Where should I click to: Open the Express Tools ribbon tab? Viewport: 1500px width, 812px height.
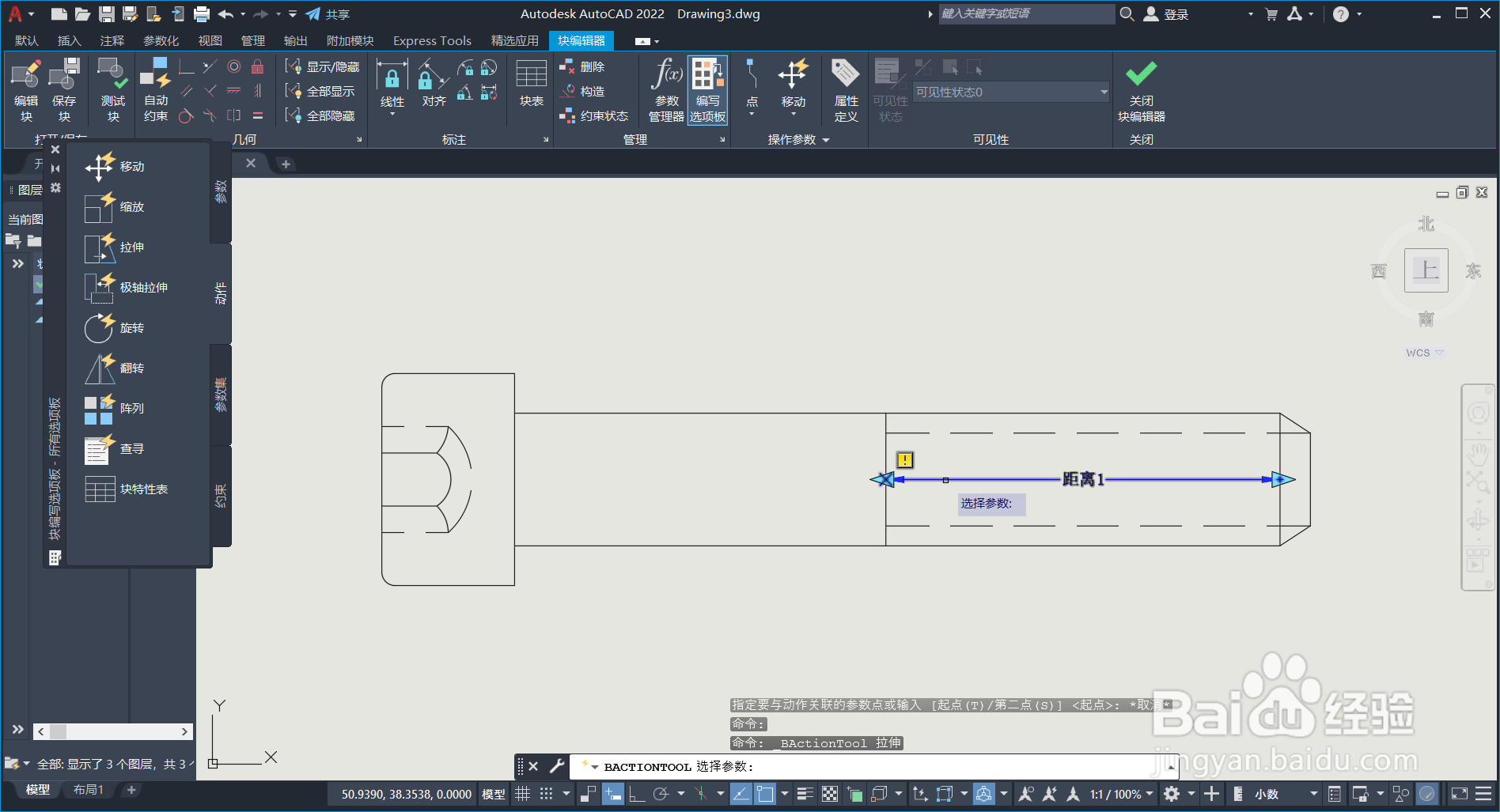(x=432, y=40)
